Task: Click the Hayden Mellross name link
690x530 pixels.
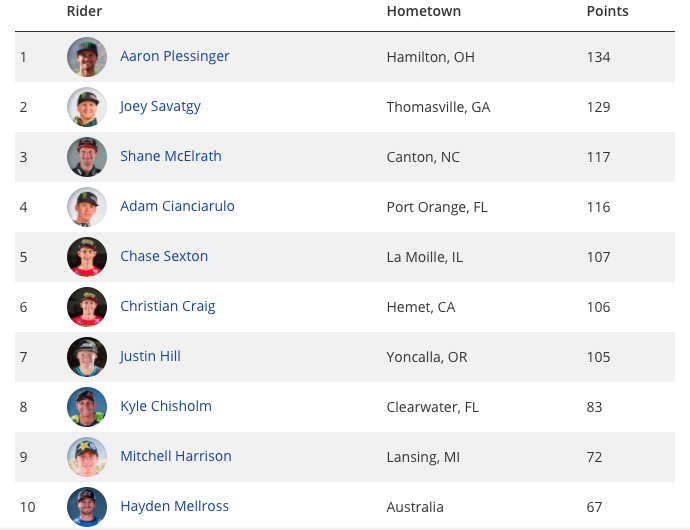Action: point(174,506)
